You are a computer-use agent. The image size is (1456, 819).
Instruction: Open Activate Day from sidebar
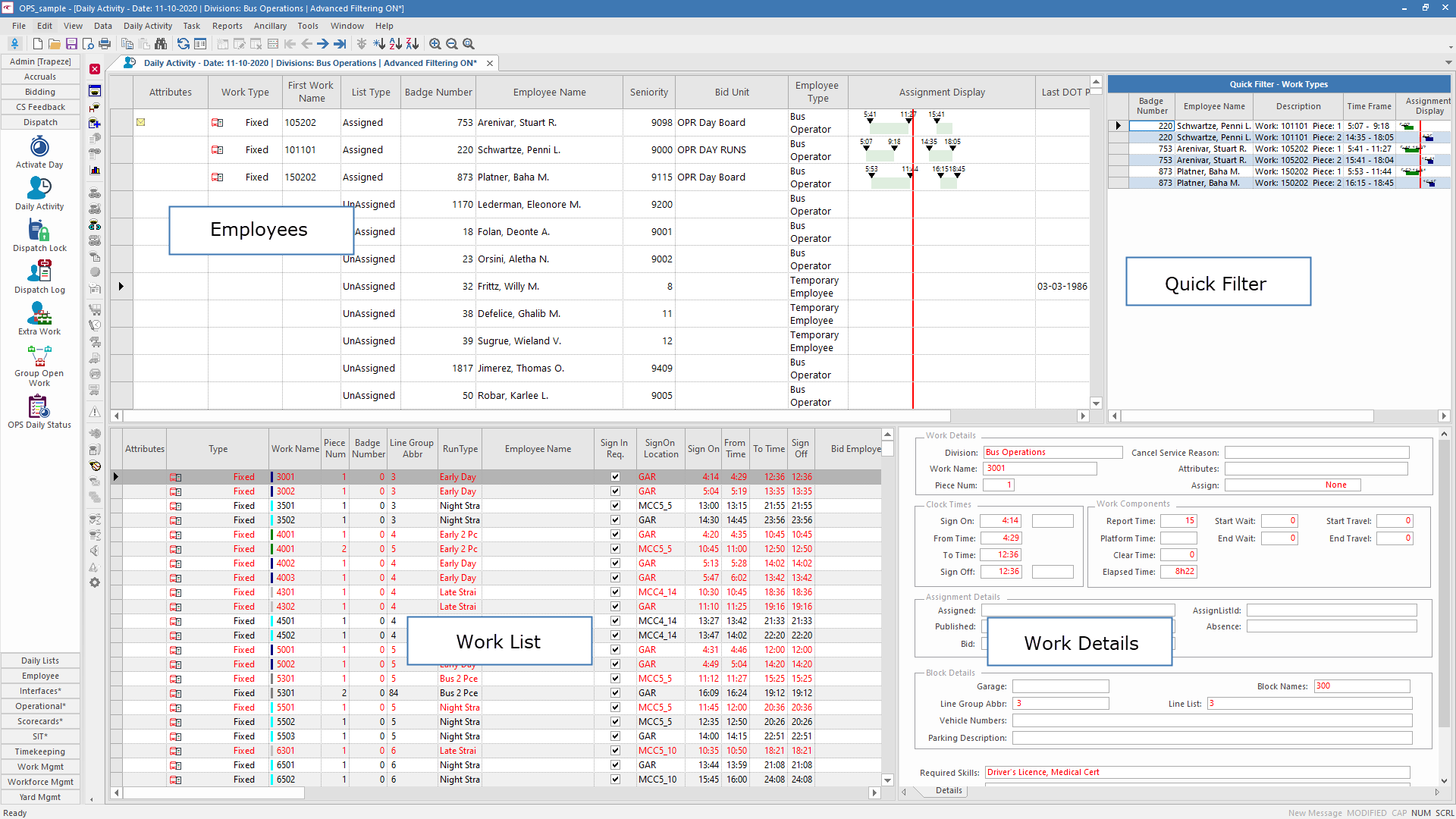tap(39, 152)
